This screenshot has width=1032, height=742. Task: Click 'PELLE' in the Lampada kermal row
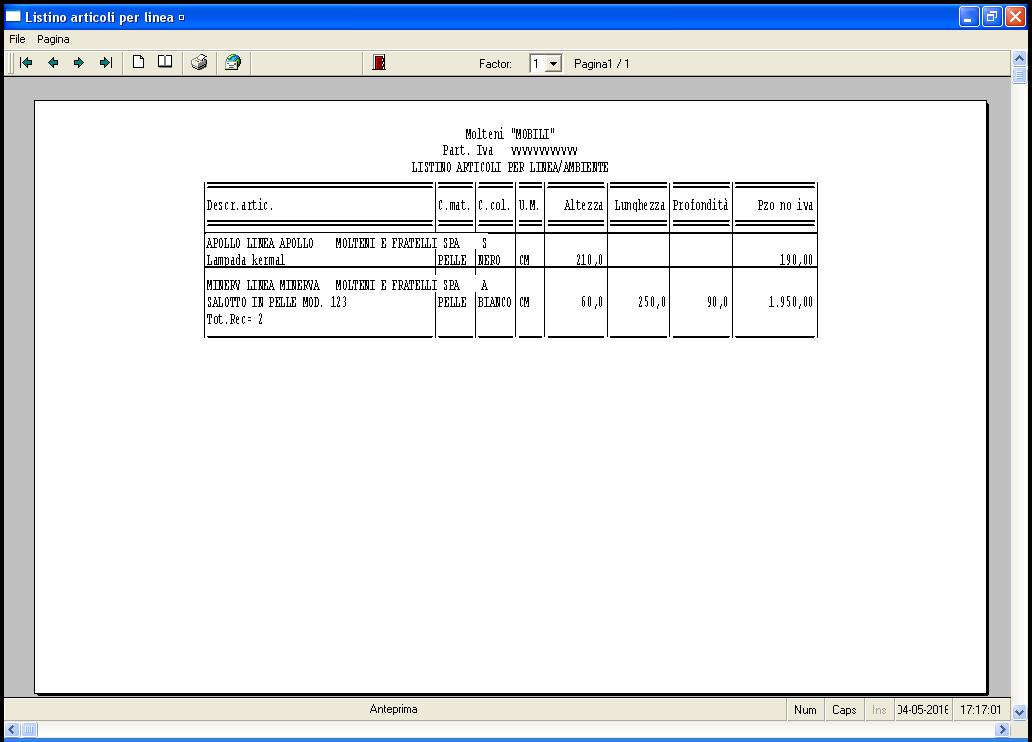(452, 260)
